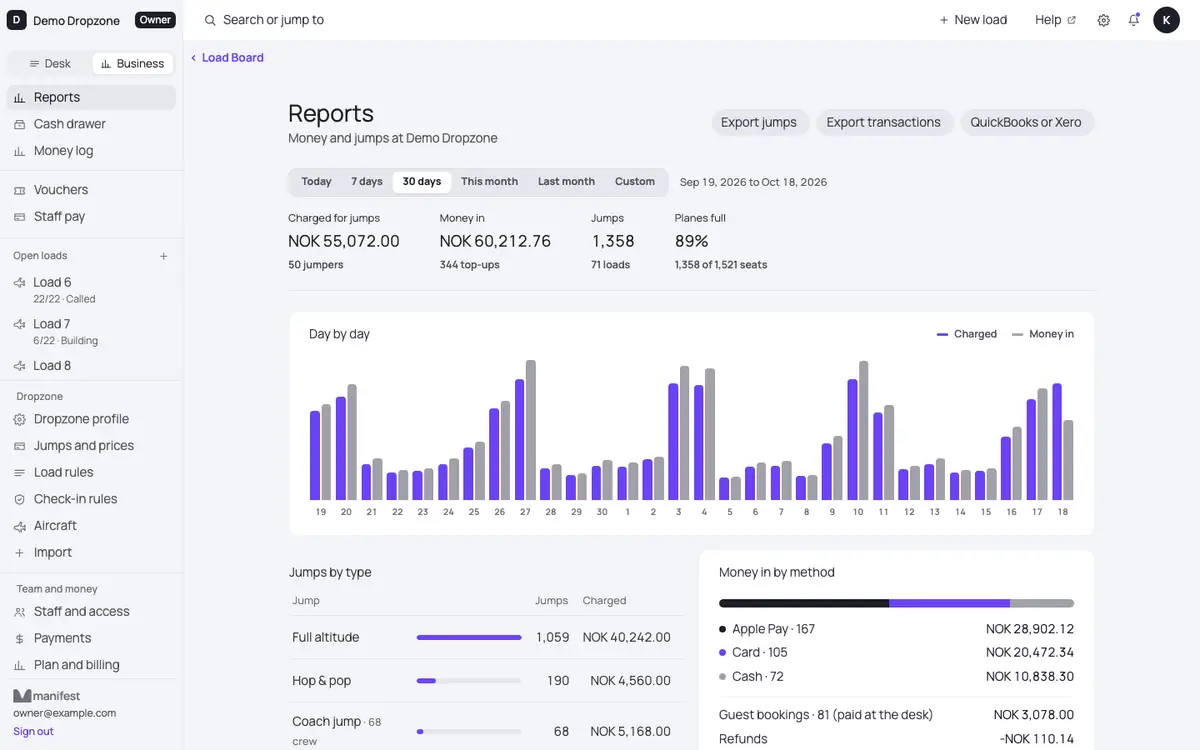The height and width of the screenshot is (750, 1200).
Task: Create a New load
Action: 973,20
